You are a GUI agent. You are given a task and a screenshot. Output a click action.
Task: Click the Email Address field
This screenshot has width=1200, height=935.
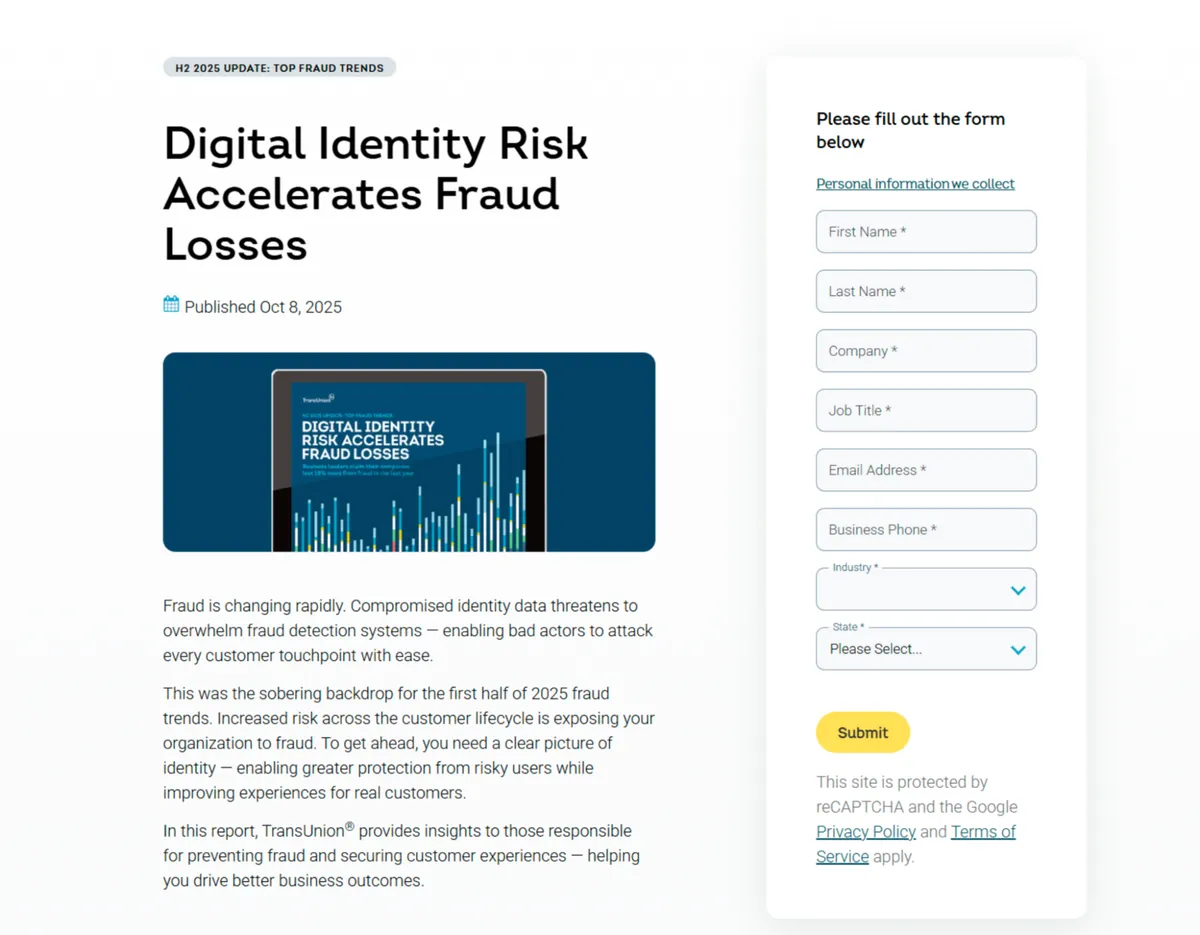(x=925, y=470)
